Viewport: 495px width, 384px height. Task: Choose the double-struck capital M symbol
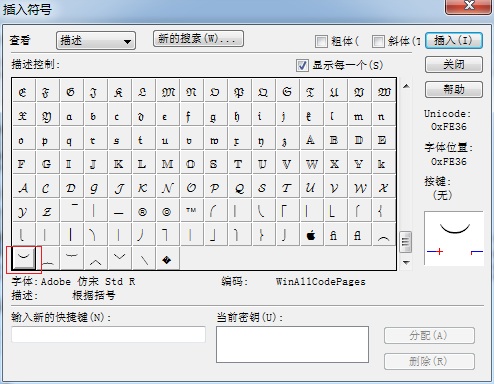coord(167,164)
